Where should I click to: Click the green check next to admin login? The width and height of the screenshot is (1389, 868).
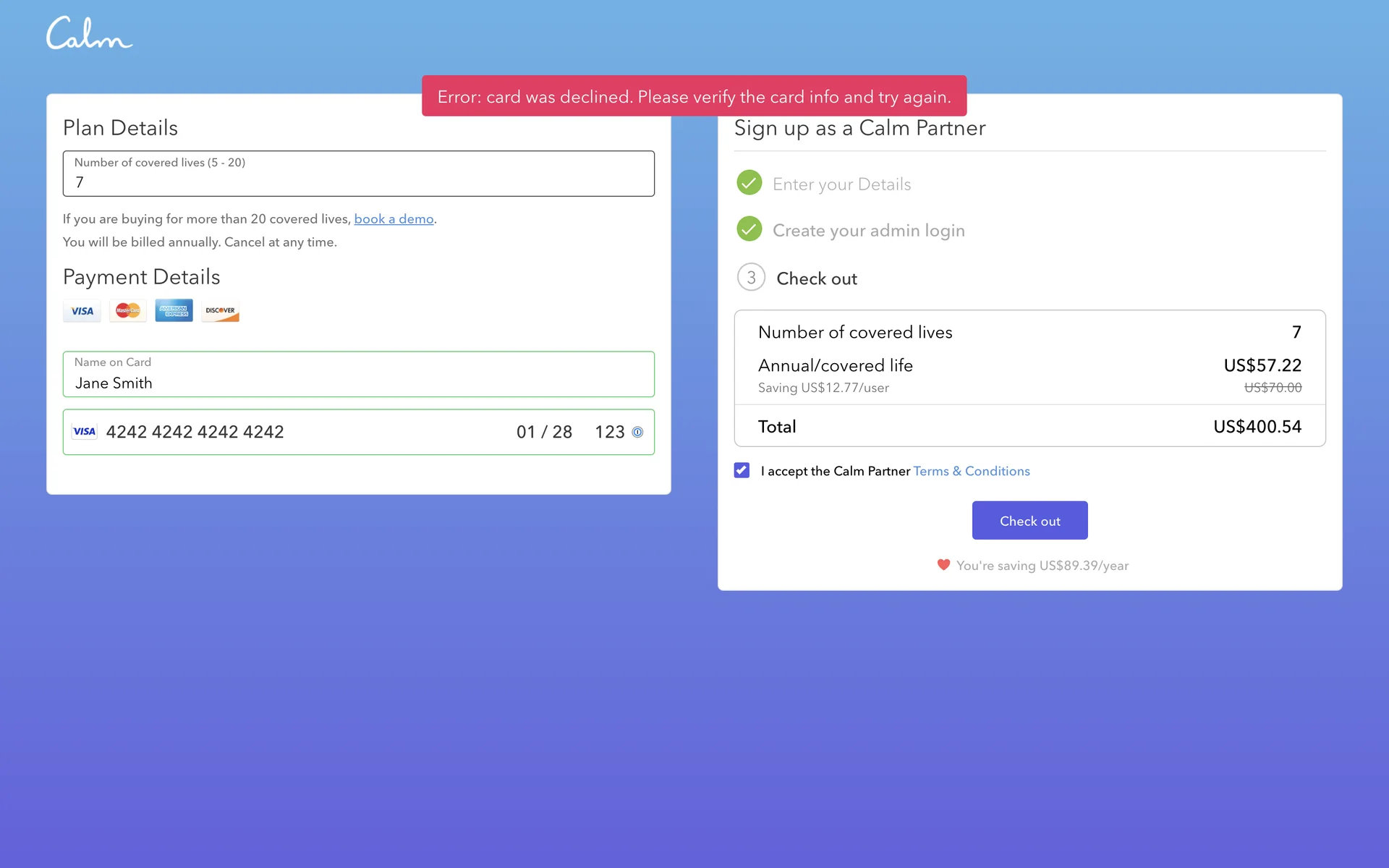tap(749, 229)
